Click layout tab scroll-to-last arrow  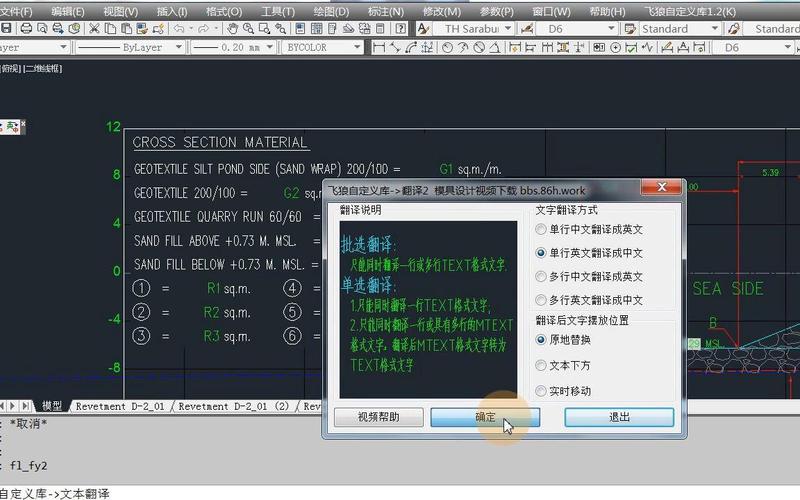coord(26,406)
